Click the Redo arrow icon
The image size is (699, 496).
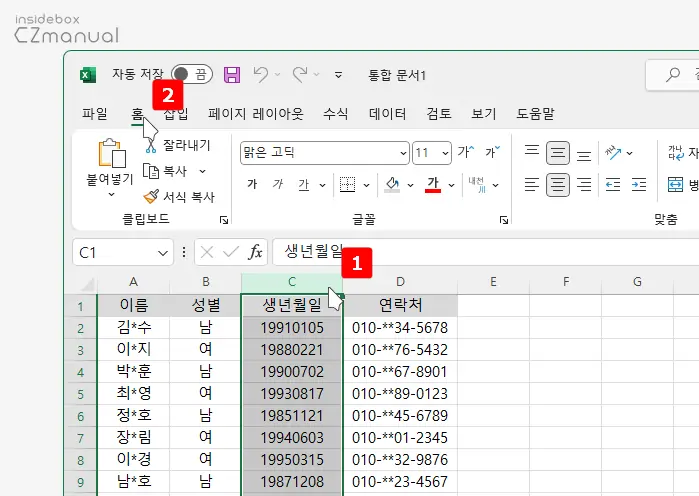click(x=300, y=74)
